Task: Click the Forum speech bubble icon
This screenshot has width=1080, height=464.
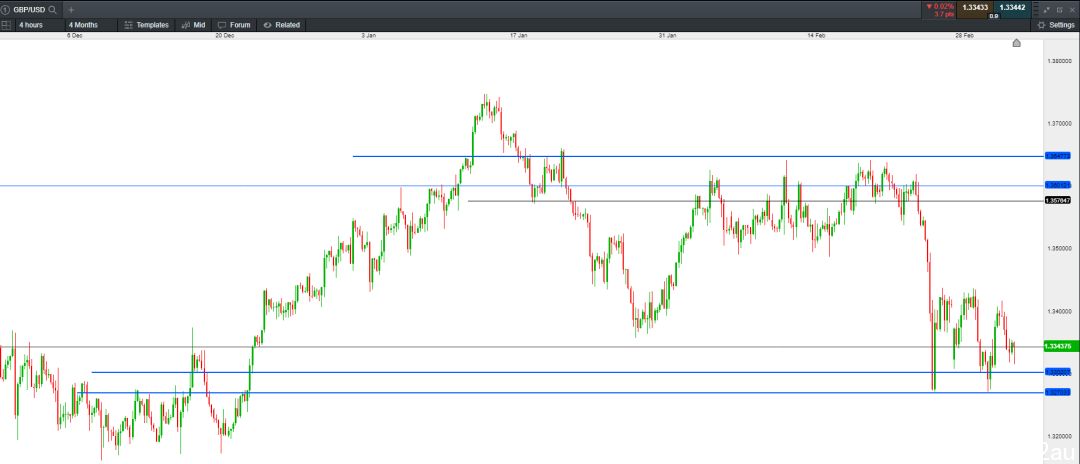Action: coord(222,25)
